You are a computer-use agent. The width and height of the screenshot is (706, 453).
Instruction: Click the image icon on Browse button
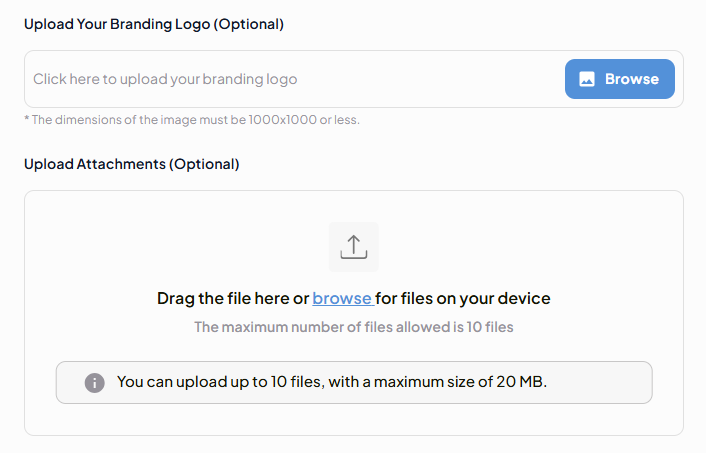(587, 79)
